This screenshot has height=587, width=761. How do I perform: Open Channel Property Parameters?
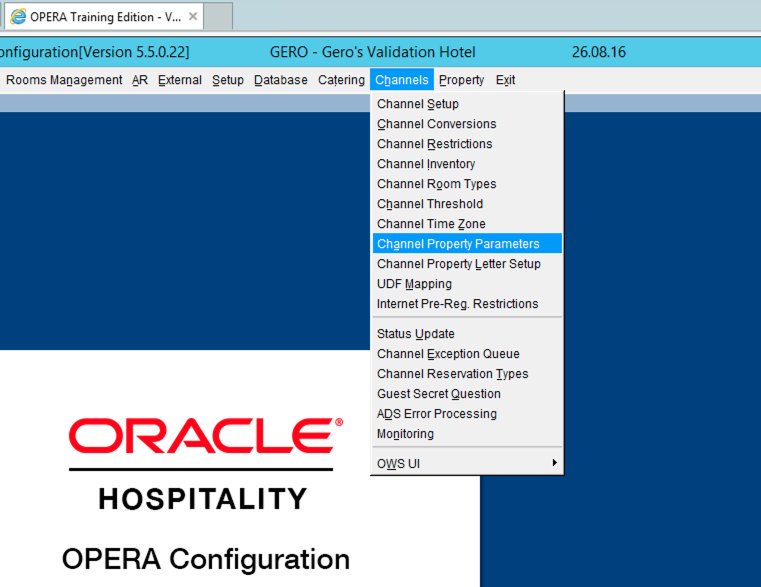467,243
